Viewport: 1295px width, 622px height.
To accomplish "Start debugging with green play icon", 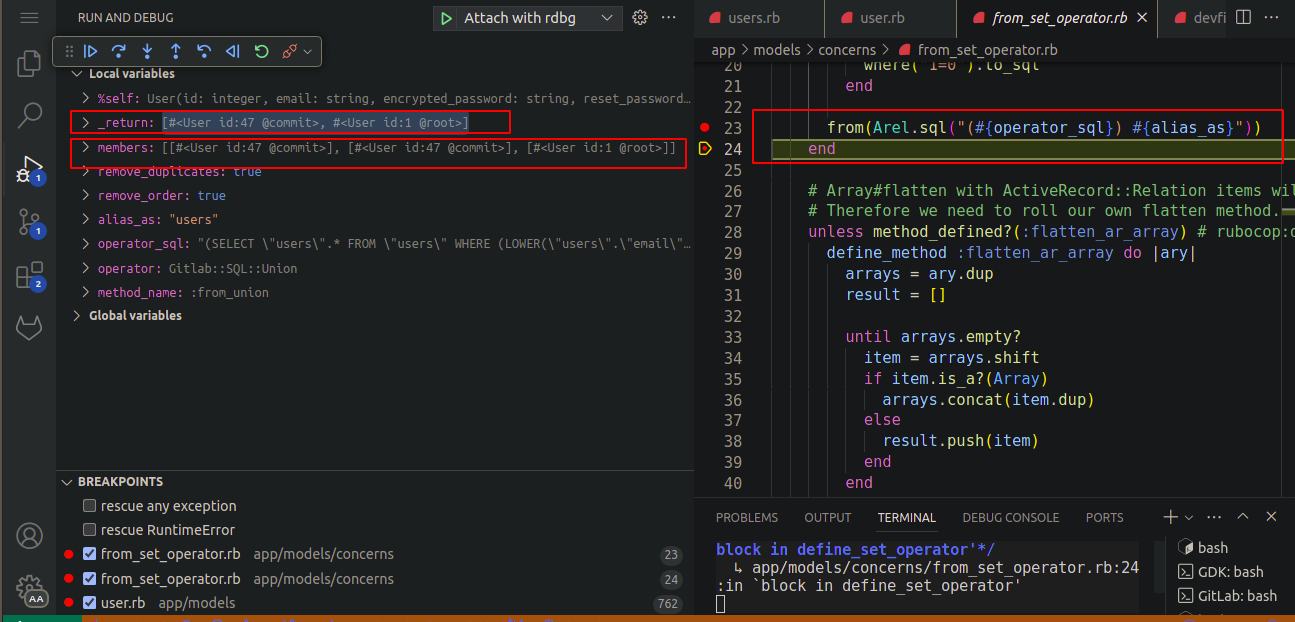I will point(446,18).
